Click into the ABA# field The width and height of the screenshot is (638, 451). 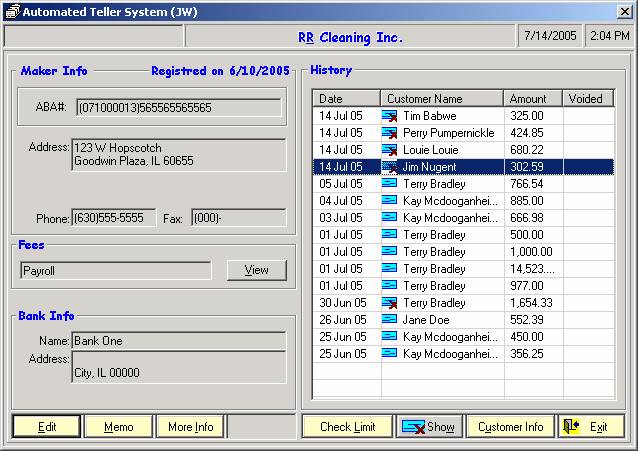[180, 107]
